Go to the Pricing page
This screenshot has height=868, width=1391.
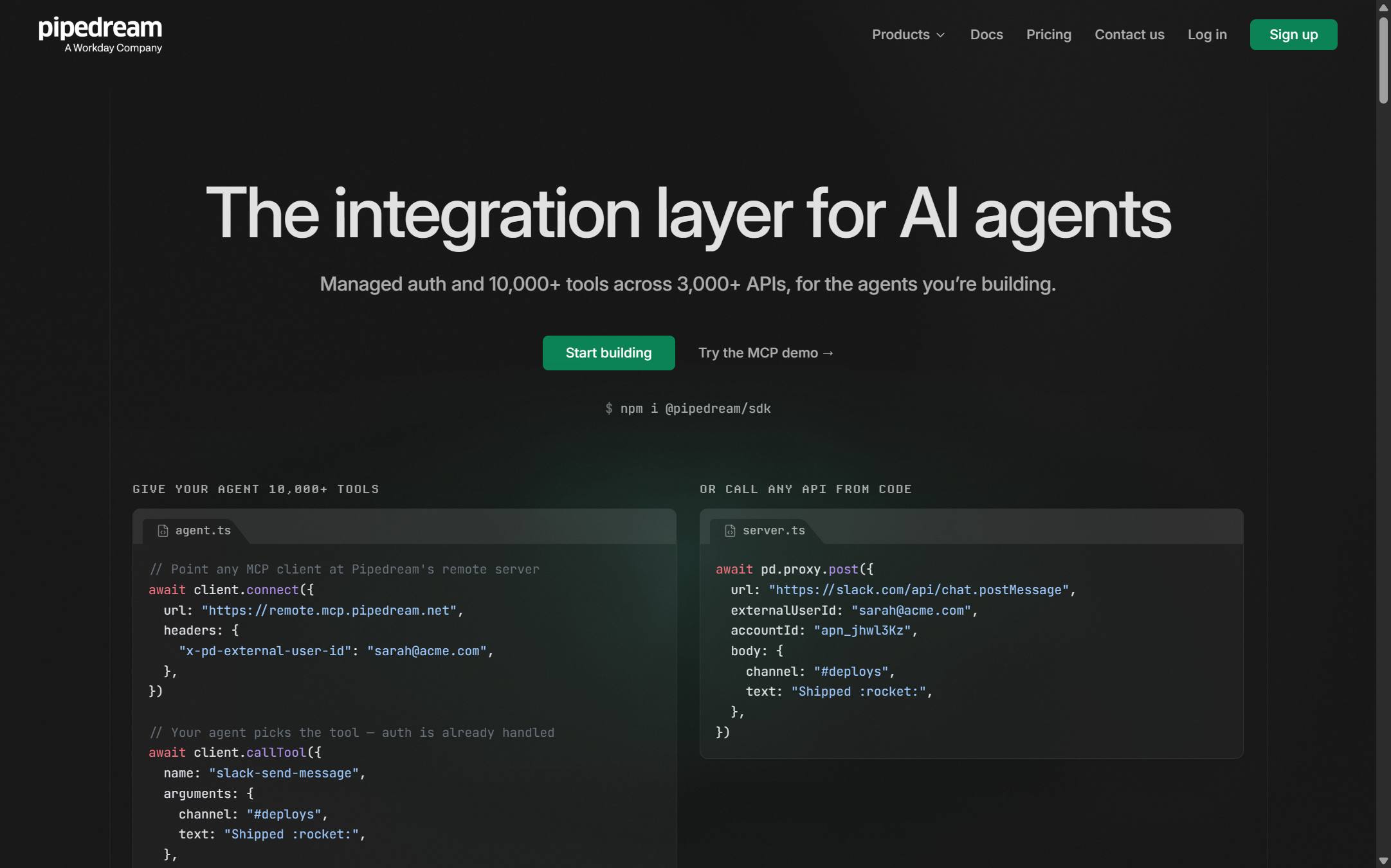[1048, 35]
